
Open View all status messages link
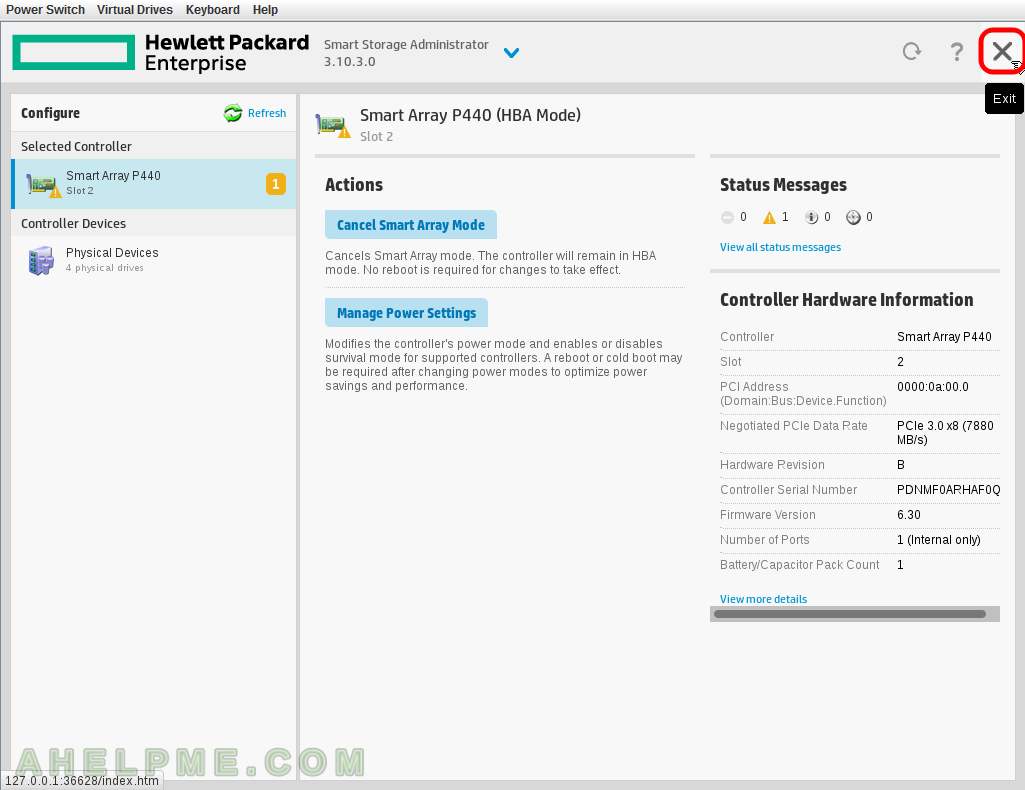point(781,247)
